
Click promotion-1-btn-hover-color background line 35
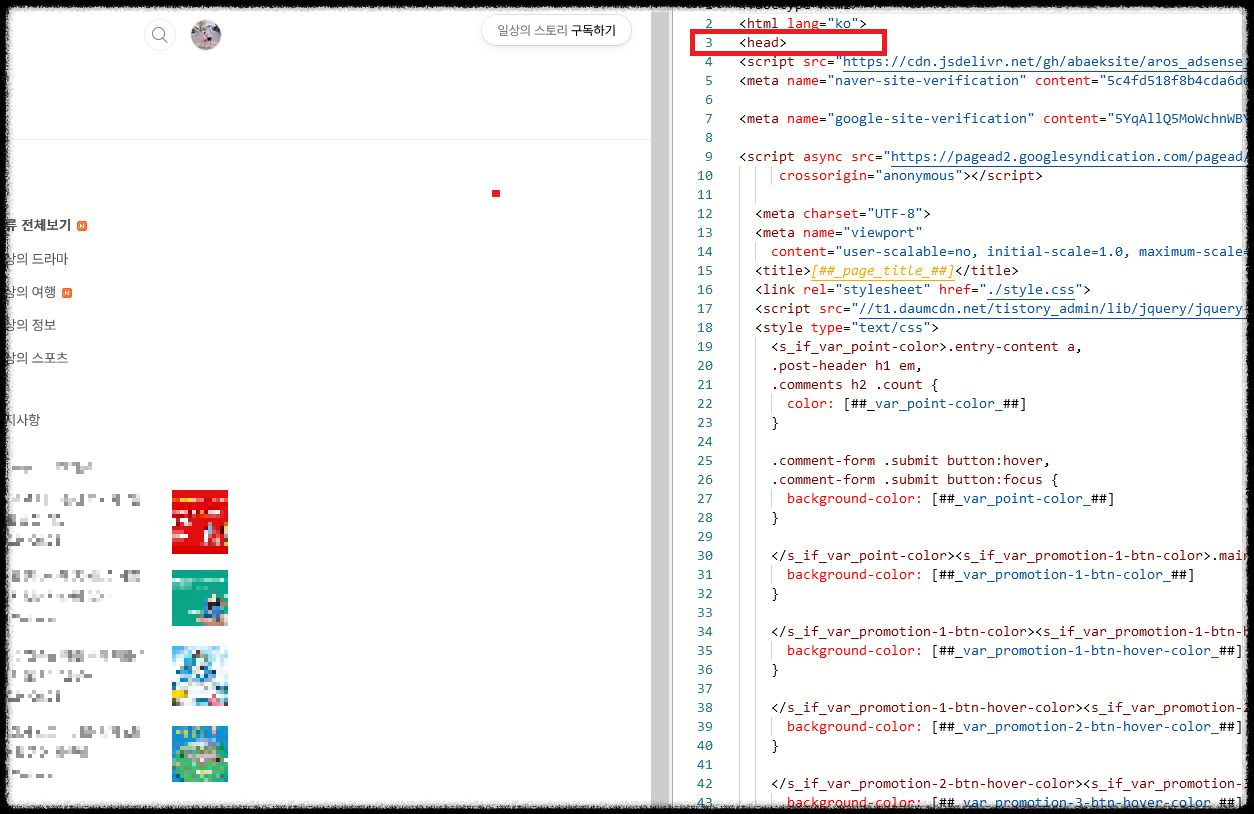[1015, 651]
